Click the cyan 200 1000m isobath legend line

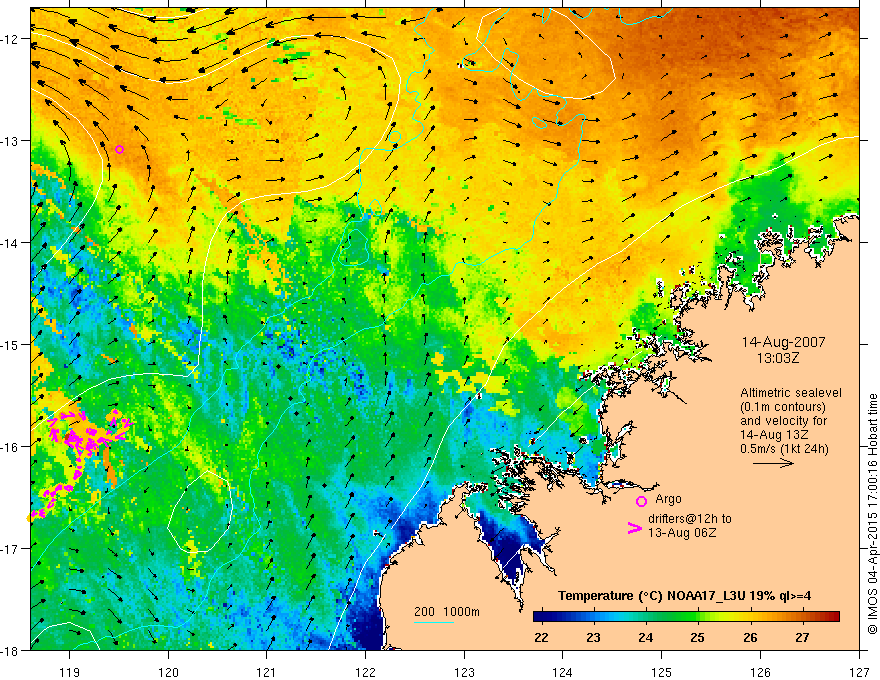434,622
